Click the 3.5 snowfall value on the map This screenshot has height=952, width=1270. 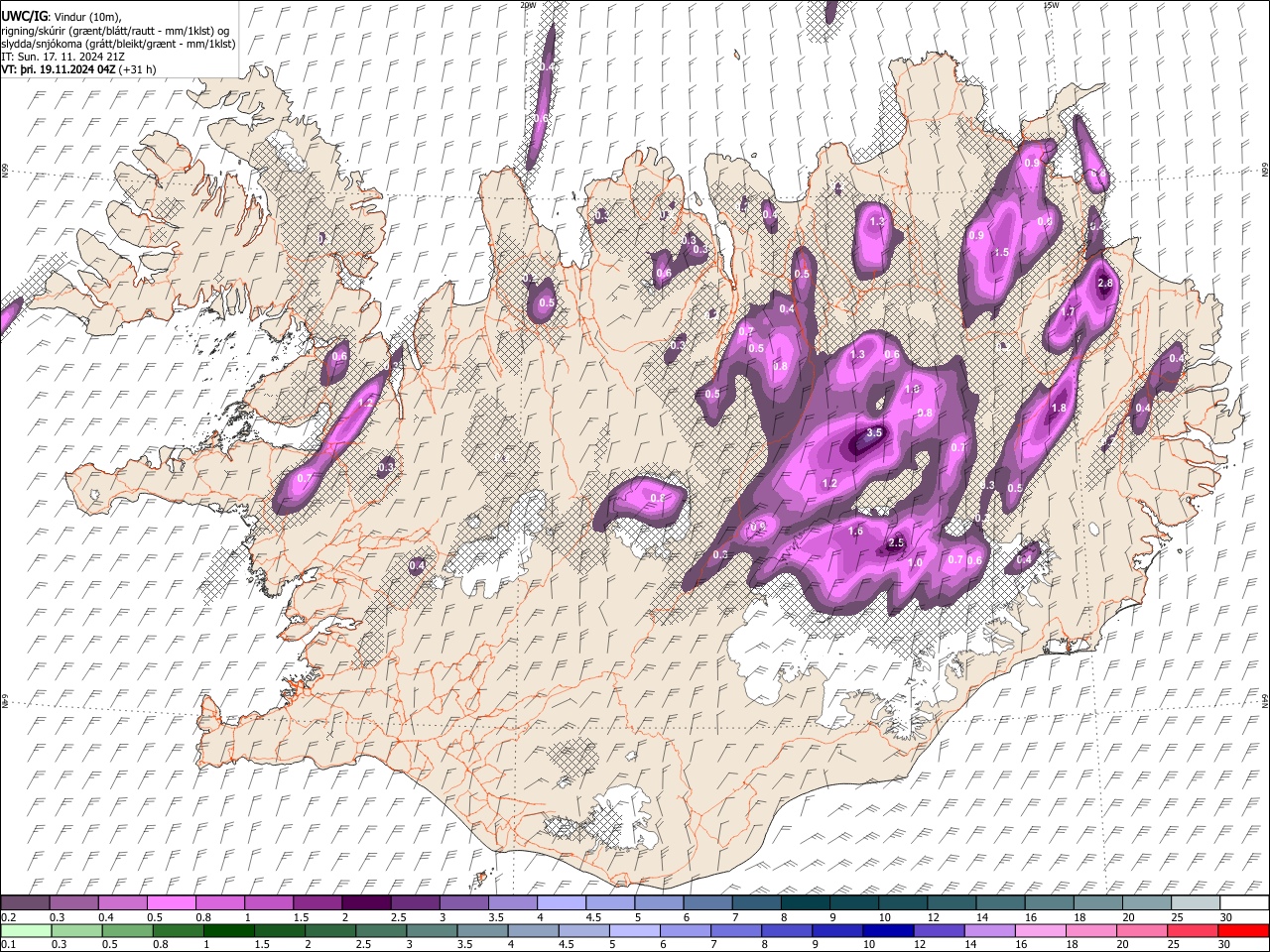click(x=874, y=433)
